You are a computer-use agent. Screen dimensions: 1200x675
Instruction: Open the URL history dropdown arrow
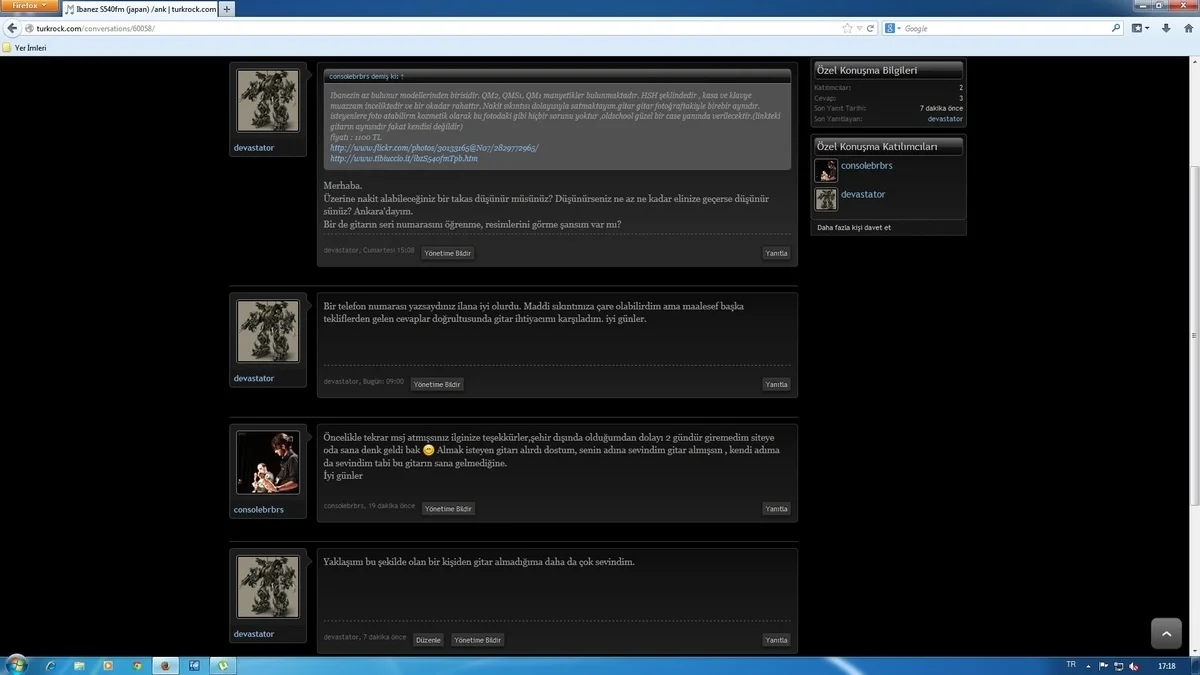[859, 28]
